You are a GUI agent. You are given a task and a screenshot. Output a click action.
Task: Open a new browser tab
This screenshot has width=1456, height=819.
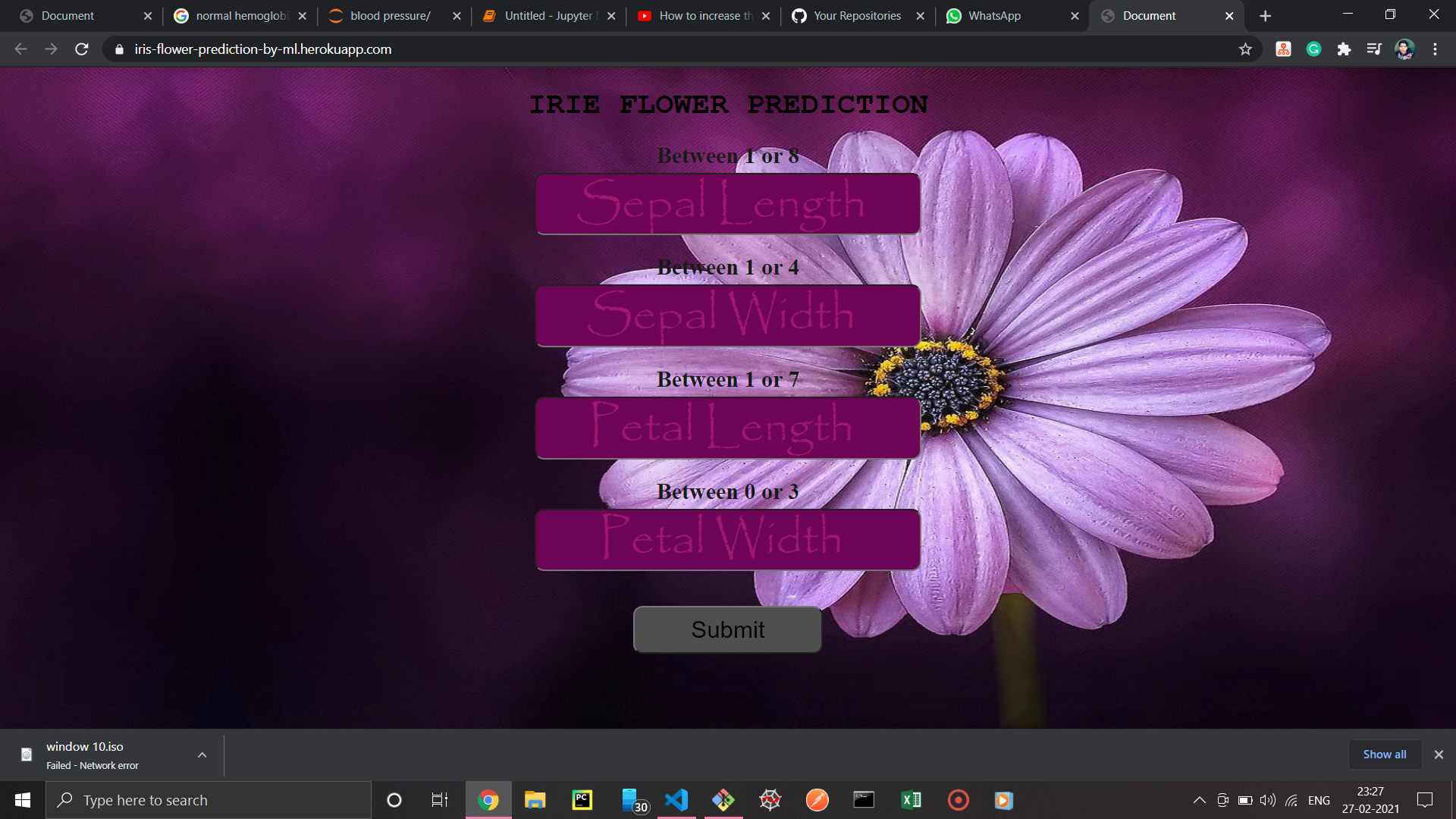(x=1265, y=16)
